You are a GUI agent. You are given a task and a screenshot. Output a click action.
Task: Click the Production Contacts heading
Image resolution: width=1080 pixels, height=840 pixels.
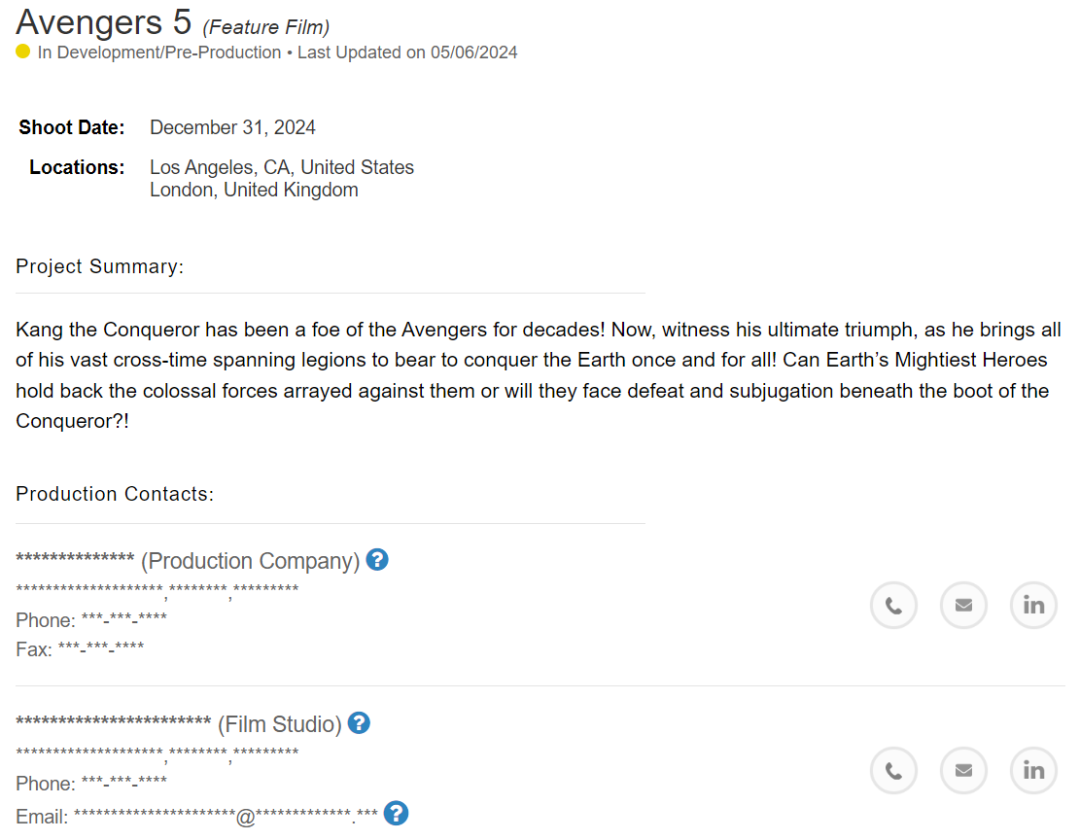point(115,494)
